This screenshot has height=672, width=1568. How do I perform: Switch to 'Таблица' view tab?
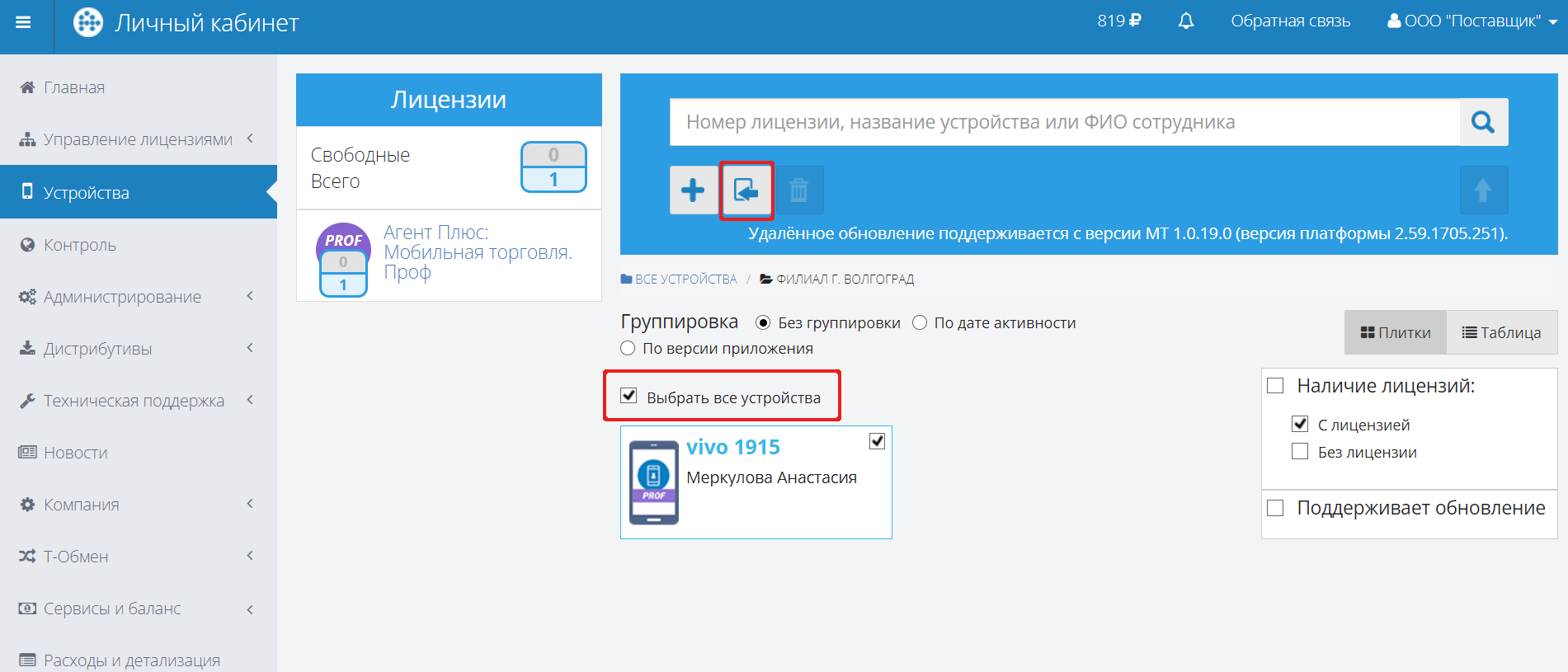pos(1501,332)
